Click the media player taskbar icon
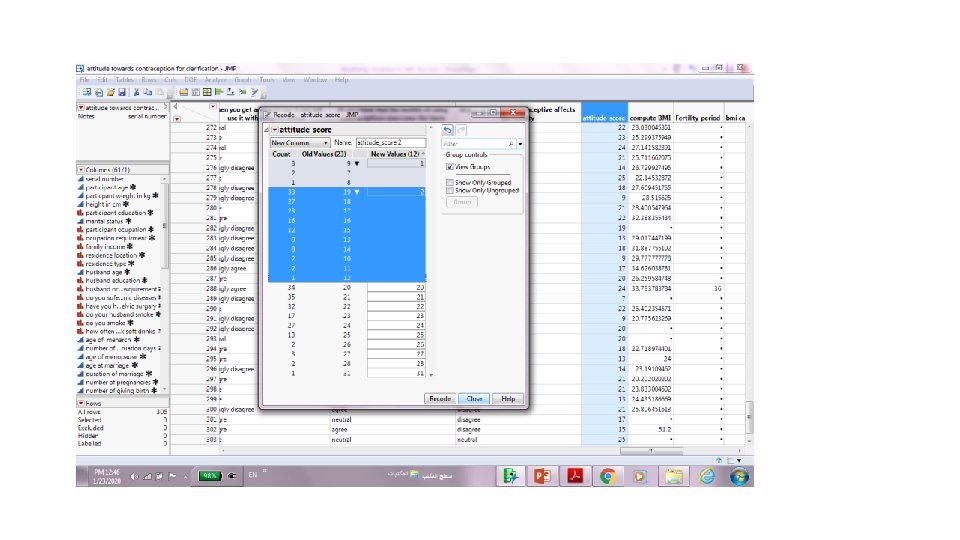The height and width of the screenshot is (540, 960). pos(640,476)
